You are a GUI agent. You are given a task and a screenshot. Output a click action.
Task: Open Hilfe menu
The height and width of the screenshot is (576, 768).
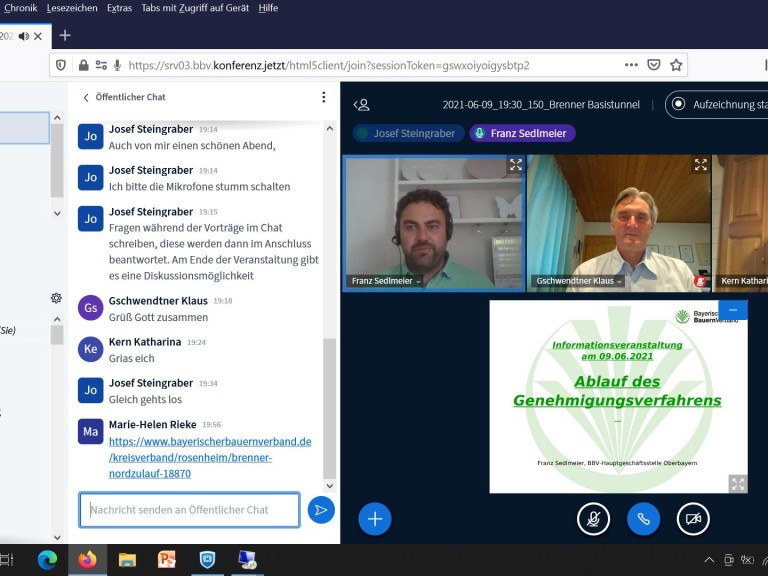[268, 8]
